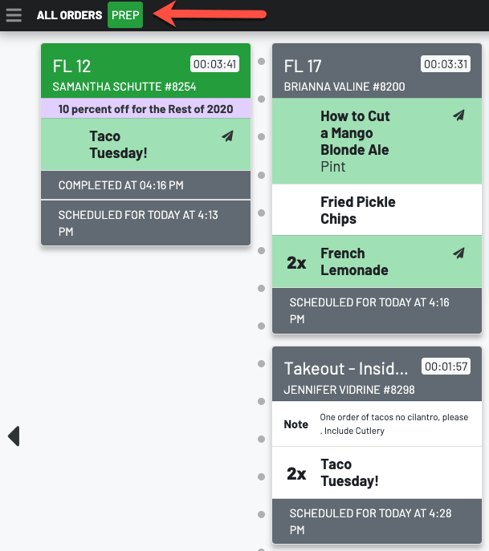The width and height of the screenshot is (489, 551).
Task: Click send icon on French Lemonade
Action: coord(459,253)
